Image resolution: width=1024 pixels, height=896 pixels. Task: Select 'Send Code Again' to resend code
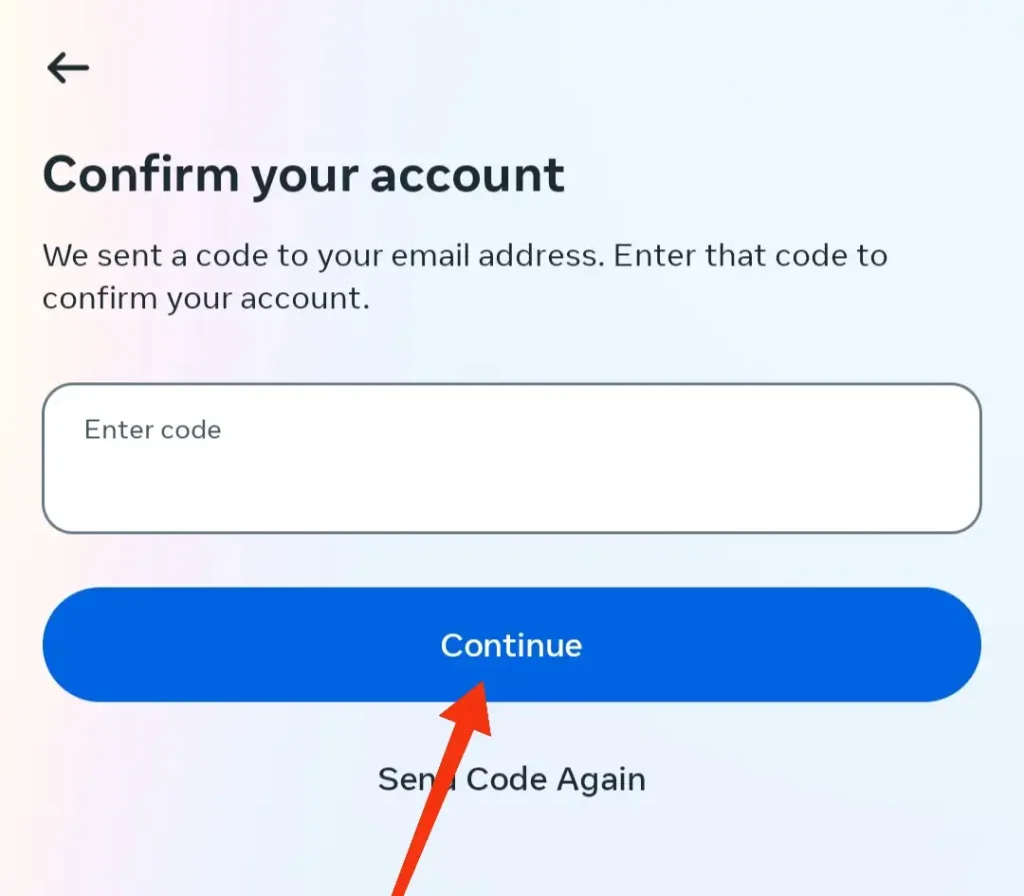pos(511,779)
